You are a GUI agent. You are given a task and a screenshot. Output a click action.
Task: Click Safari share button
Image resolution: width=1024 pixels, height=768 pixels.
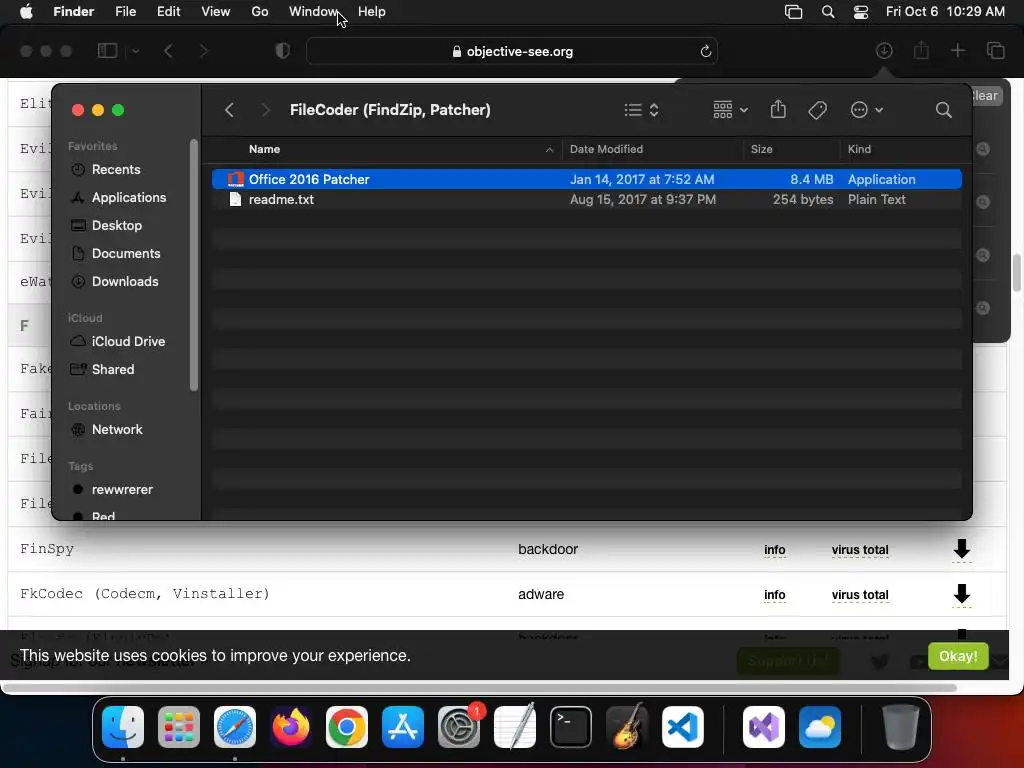tap(921, 50)
